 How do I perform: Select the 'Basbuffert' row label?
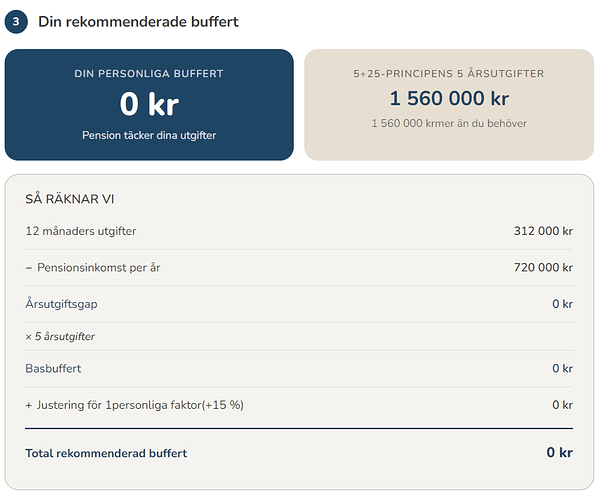point(53,369)
